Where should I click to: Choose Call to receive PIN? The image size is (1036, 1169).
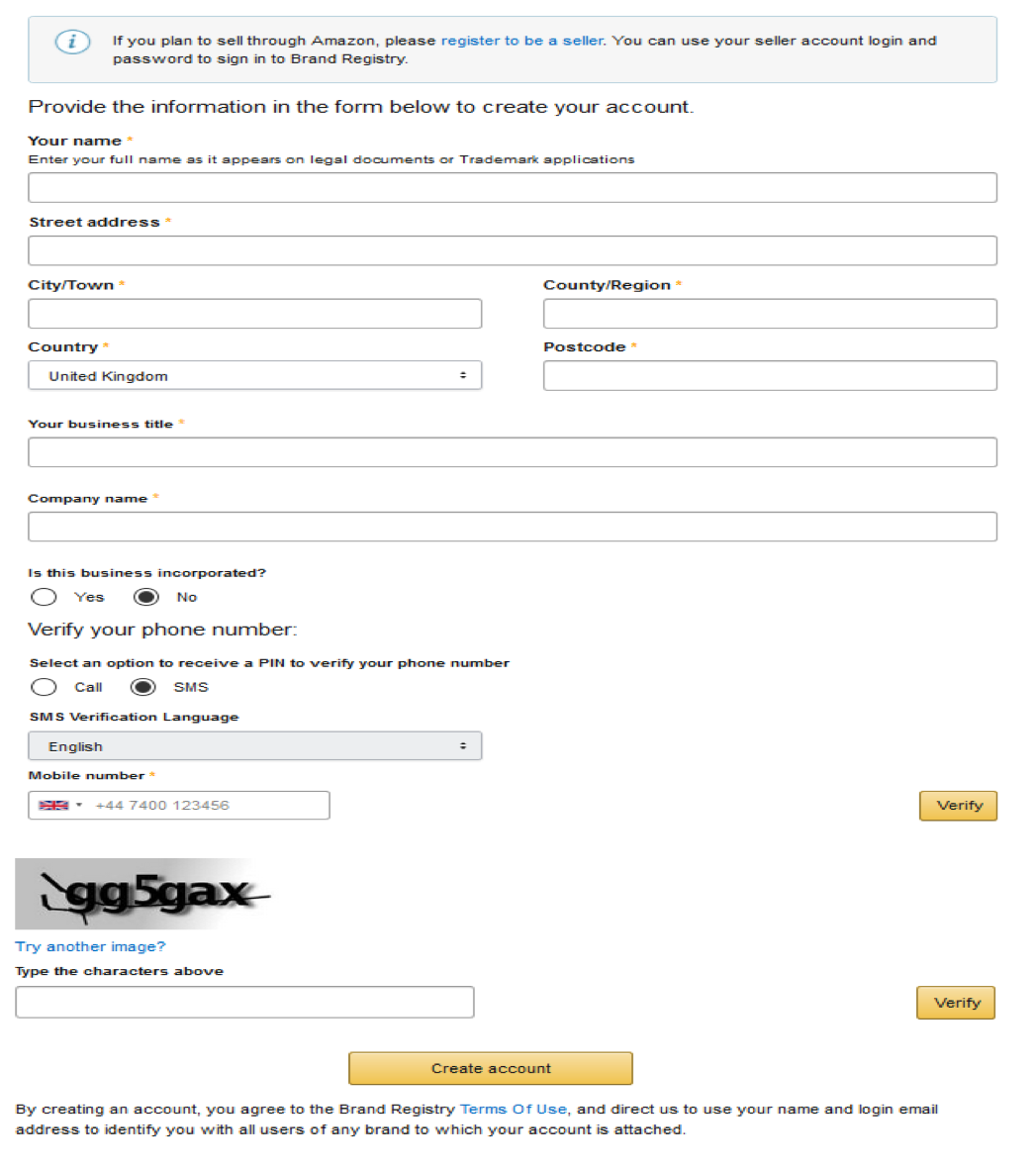pyautogui.click(x=45, y=687)
